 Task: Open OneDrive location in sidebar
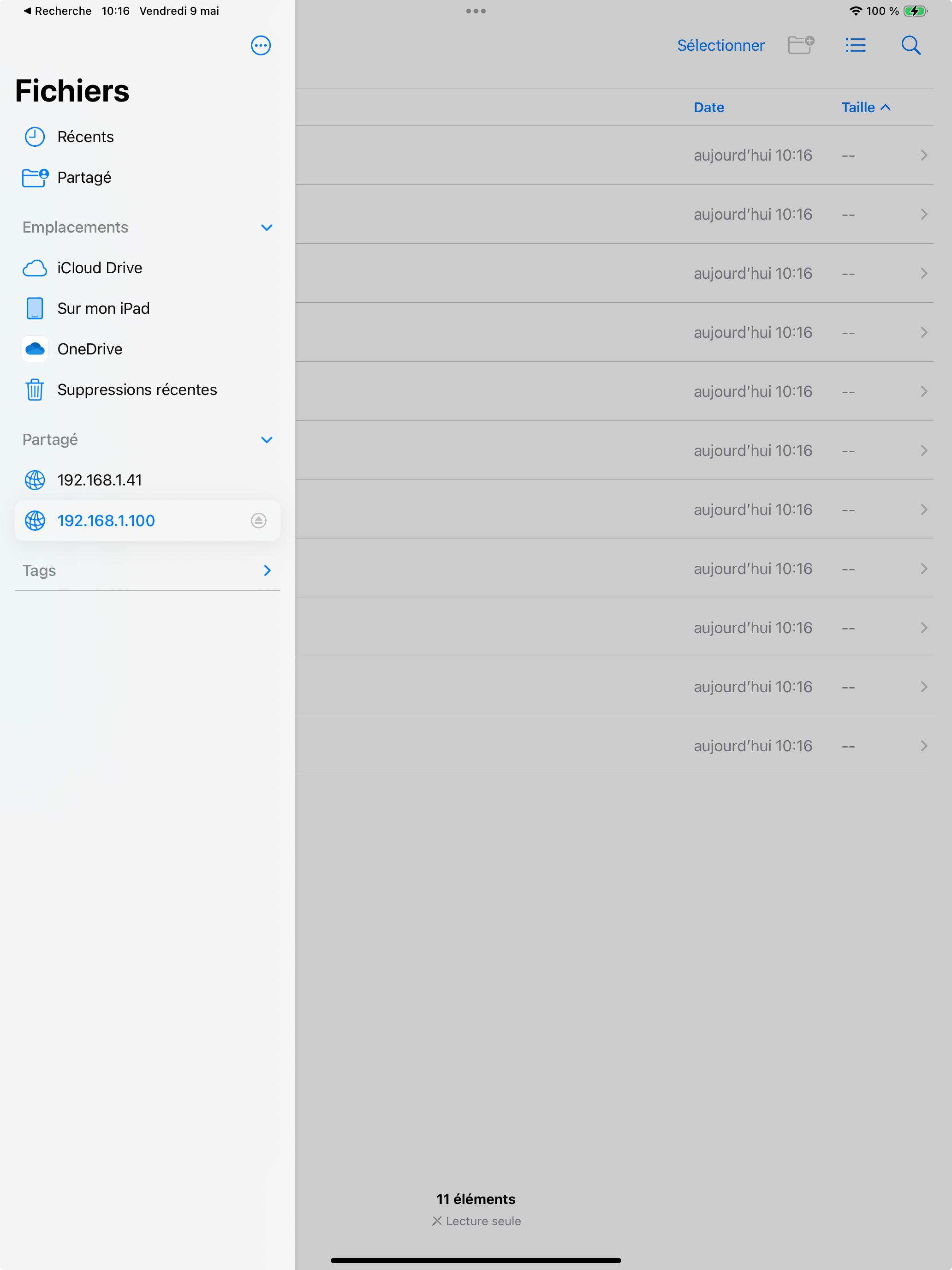pos(89,349)
